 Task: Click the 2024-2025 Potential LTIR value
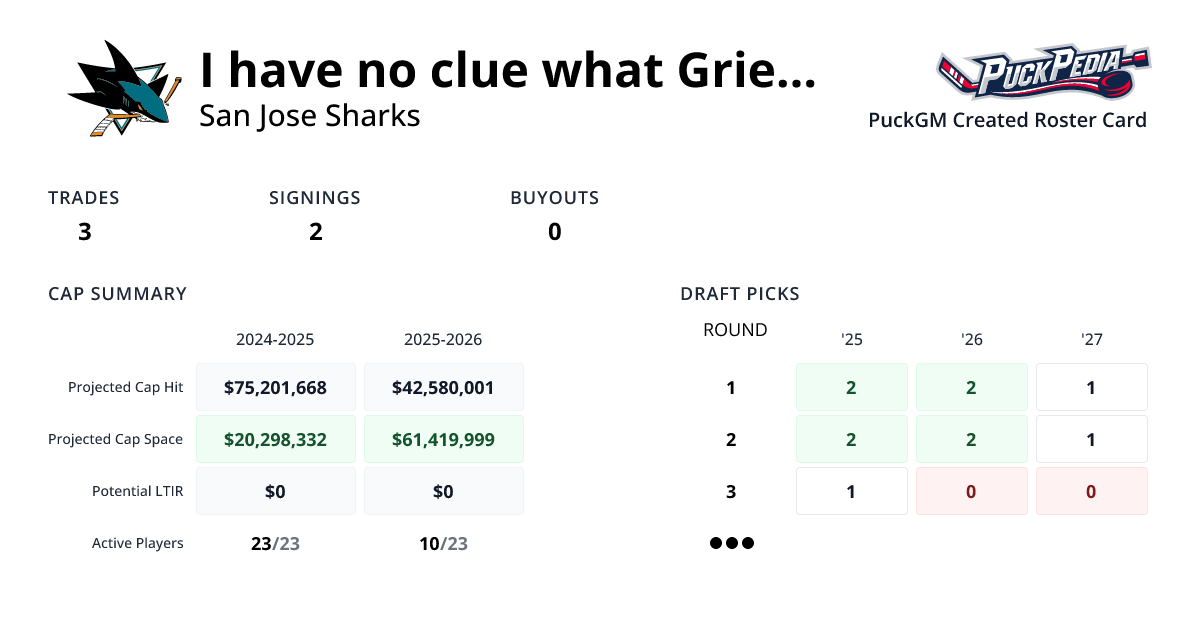click(275, 491)
